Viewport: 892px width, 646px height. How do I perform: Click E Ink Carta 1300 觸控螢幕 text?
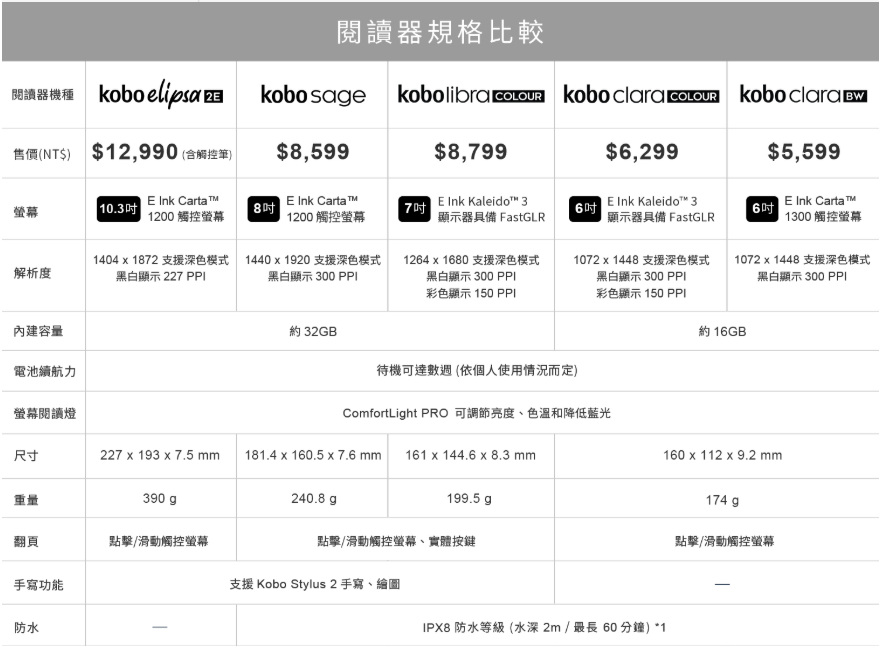823,209
